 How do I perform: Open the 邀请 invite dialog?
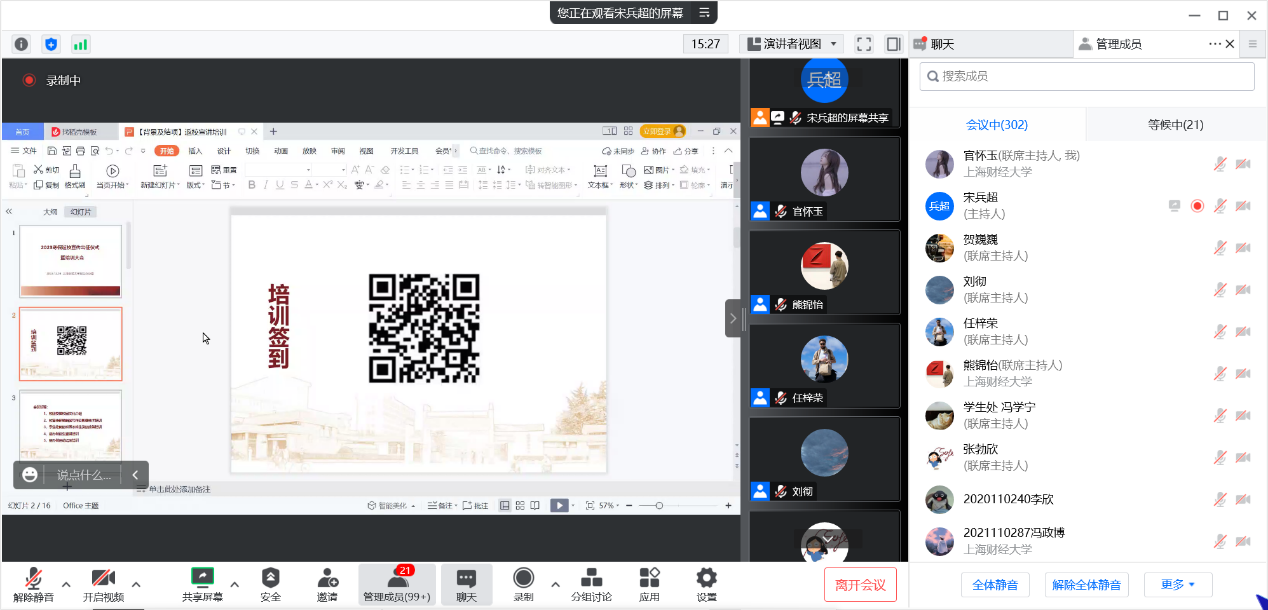(x=327, y=584)
